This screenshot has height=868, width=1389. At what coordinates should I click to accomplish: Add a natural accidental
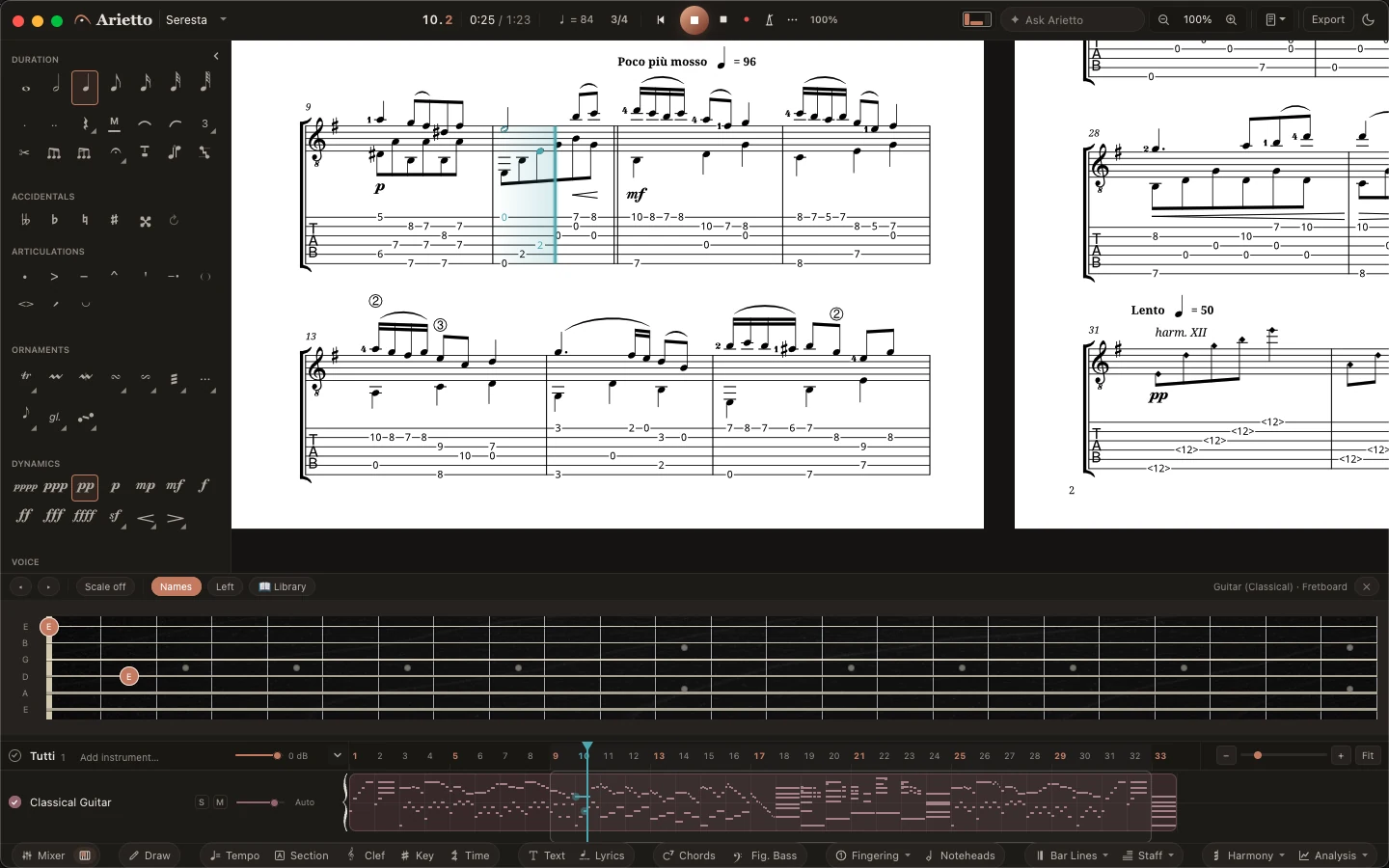tap(85, 220)
